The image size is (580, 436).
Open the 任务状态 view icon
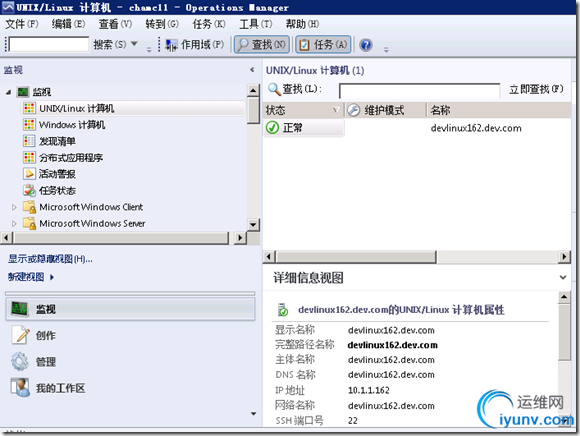pos(29,190)
